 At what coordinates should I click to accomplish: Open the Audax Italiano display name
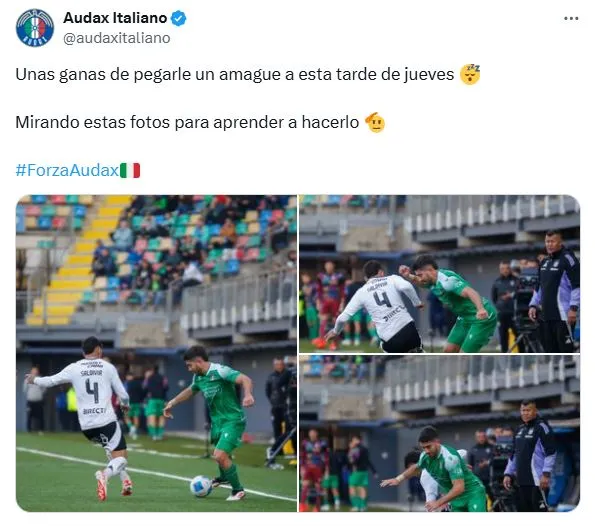pyautogui.click(x=115, y=18)
